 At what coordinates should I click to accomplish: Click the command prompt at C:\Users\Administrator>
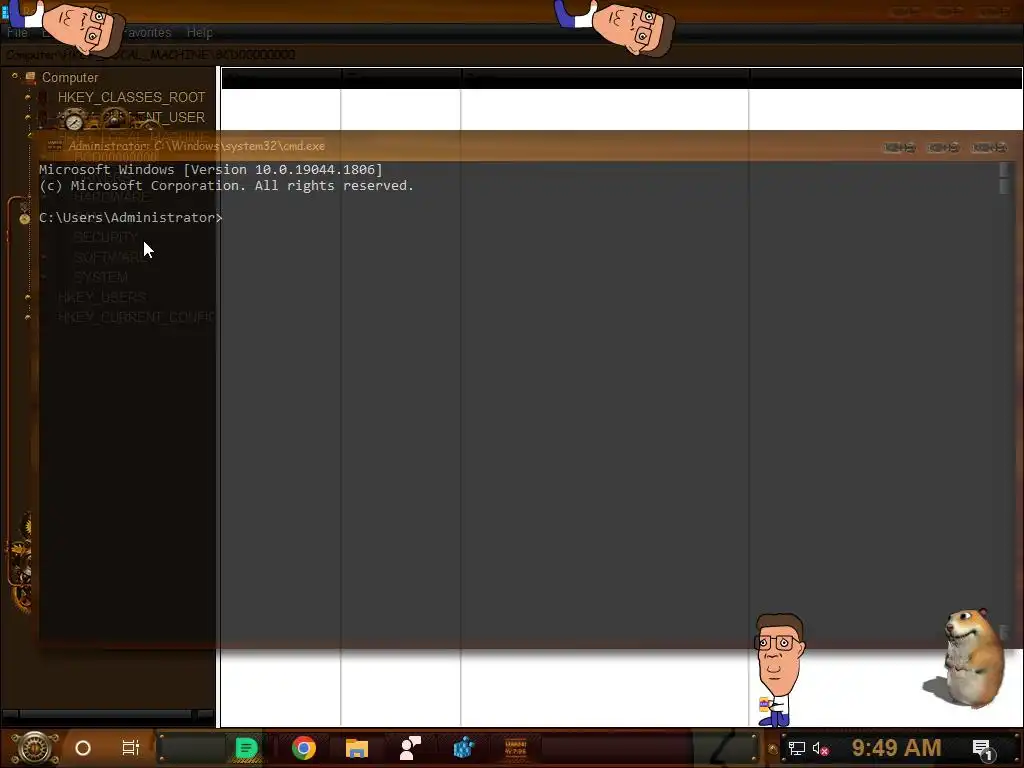pyautogui.click(x=131, y=217)
